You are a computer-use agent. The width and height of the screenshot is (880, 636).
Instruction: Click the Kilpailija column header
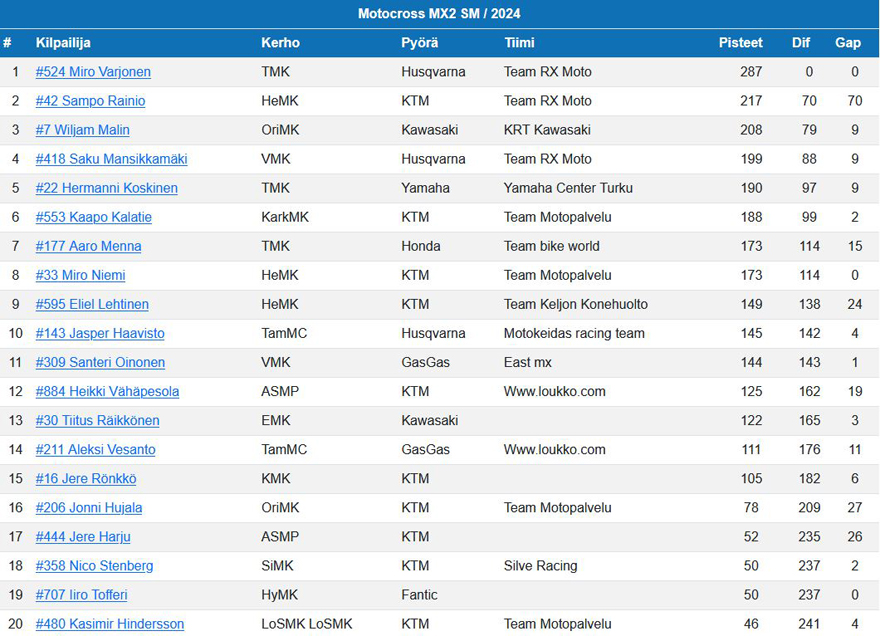pyautogui.click(x=64, y=43)
